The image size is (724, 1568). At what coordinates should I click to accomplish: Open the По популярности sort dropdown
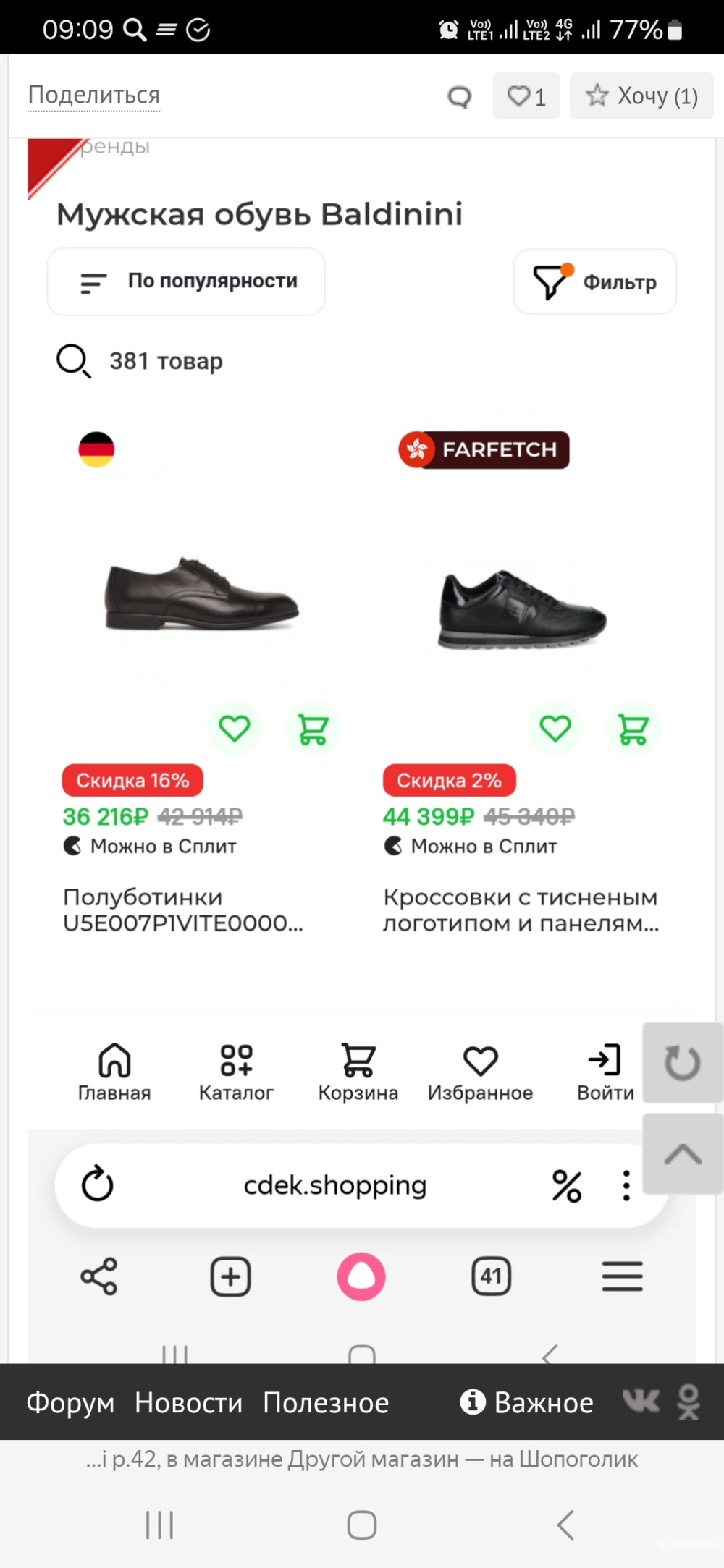pyautogui.click(x=186, y=281)
